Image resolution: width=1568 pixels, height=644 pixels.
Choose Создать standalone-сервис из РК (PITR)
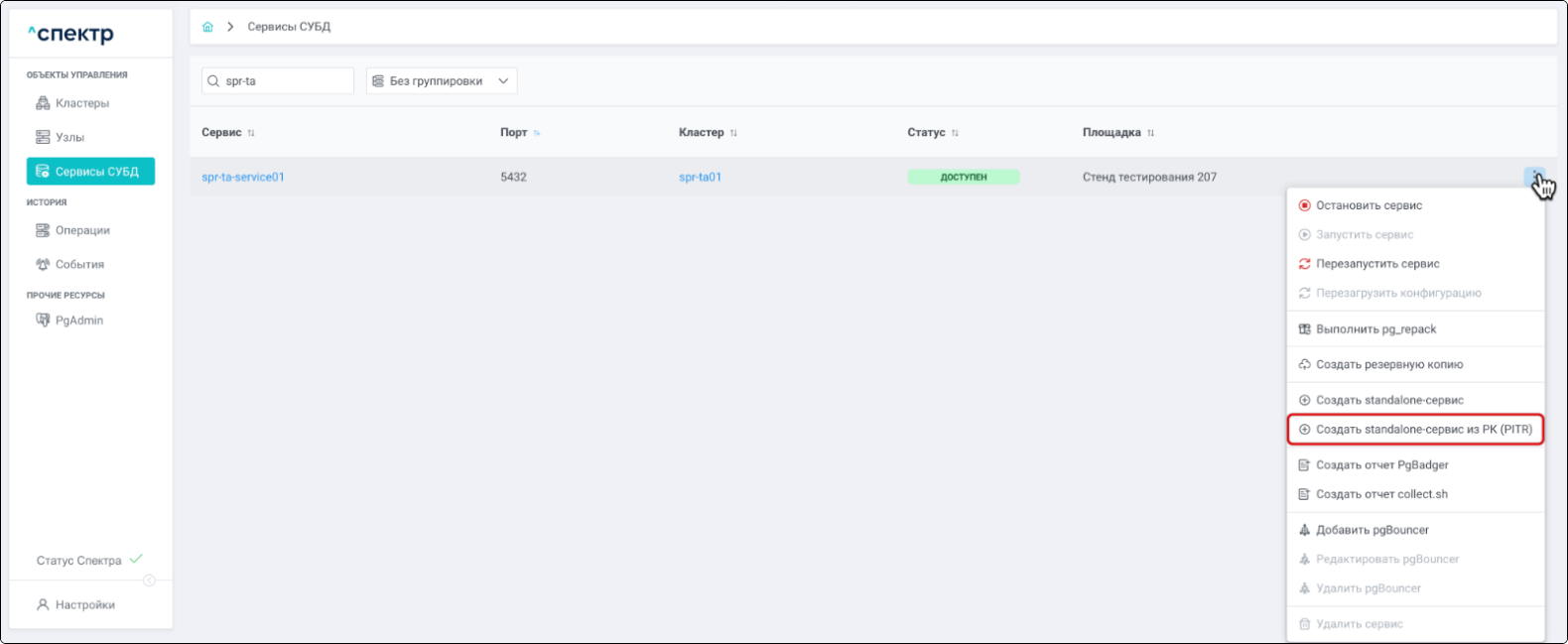(1415, 430)
